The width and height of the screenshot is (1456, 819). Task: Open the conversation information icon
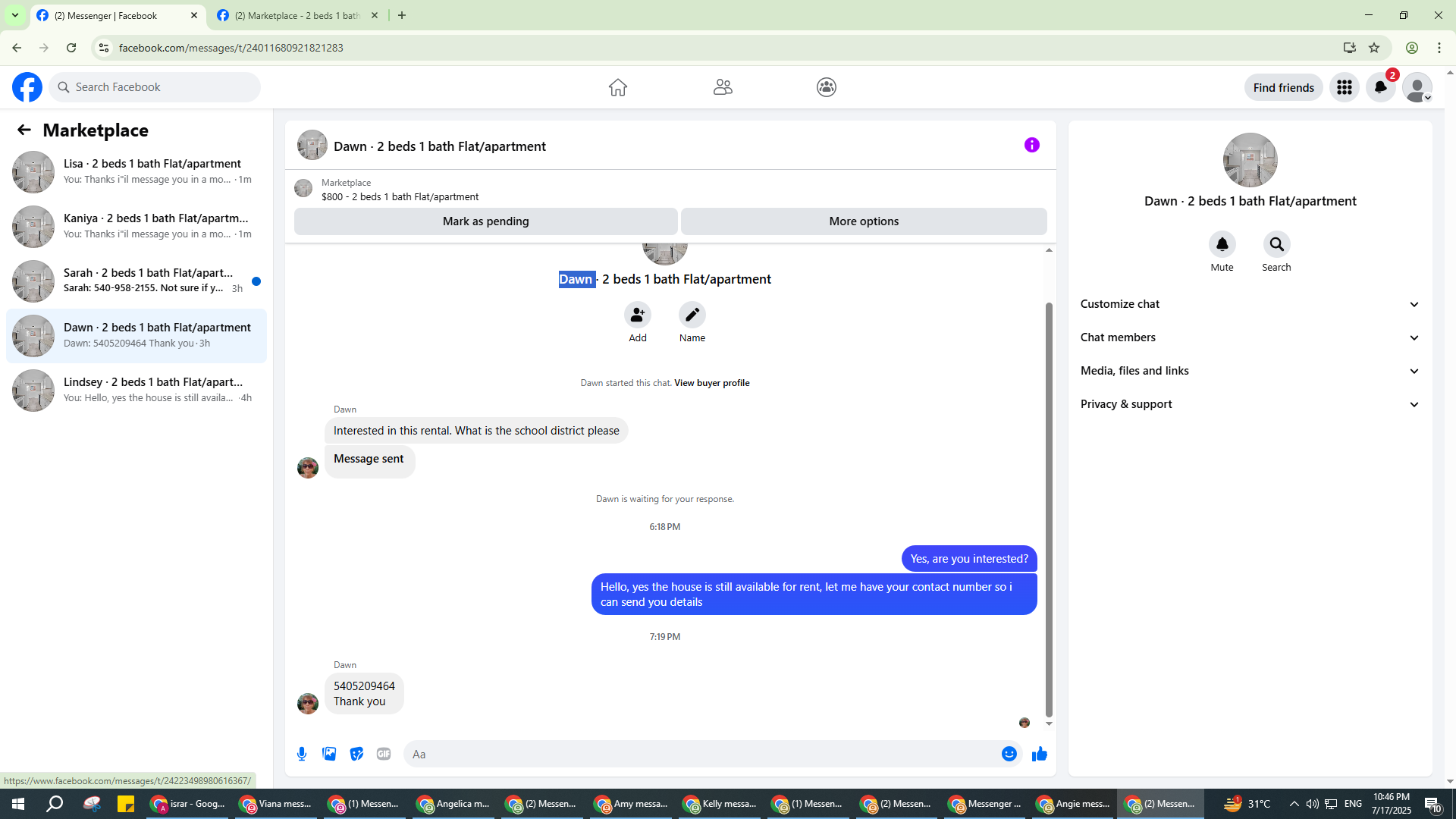click(x=1032, y=145)
